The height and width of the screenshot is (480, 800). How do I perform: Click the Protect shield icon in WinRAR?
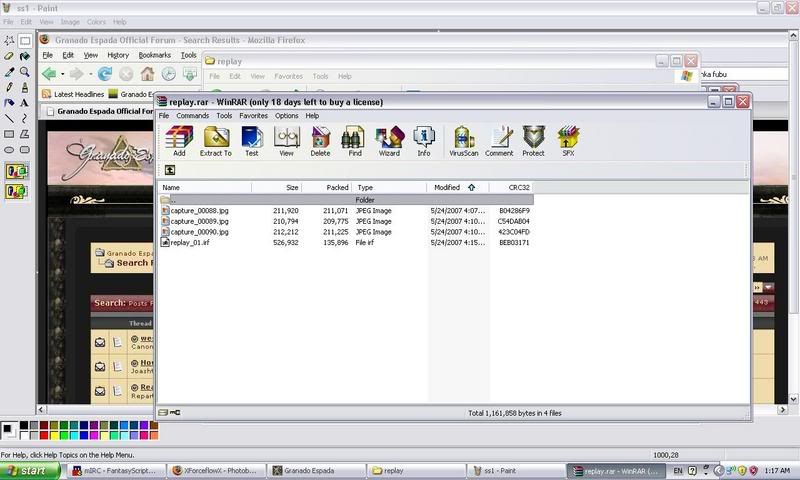(x=534, y=141)
